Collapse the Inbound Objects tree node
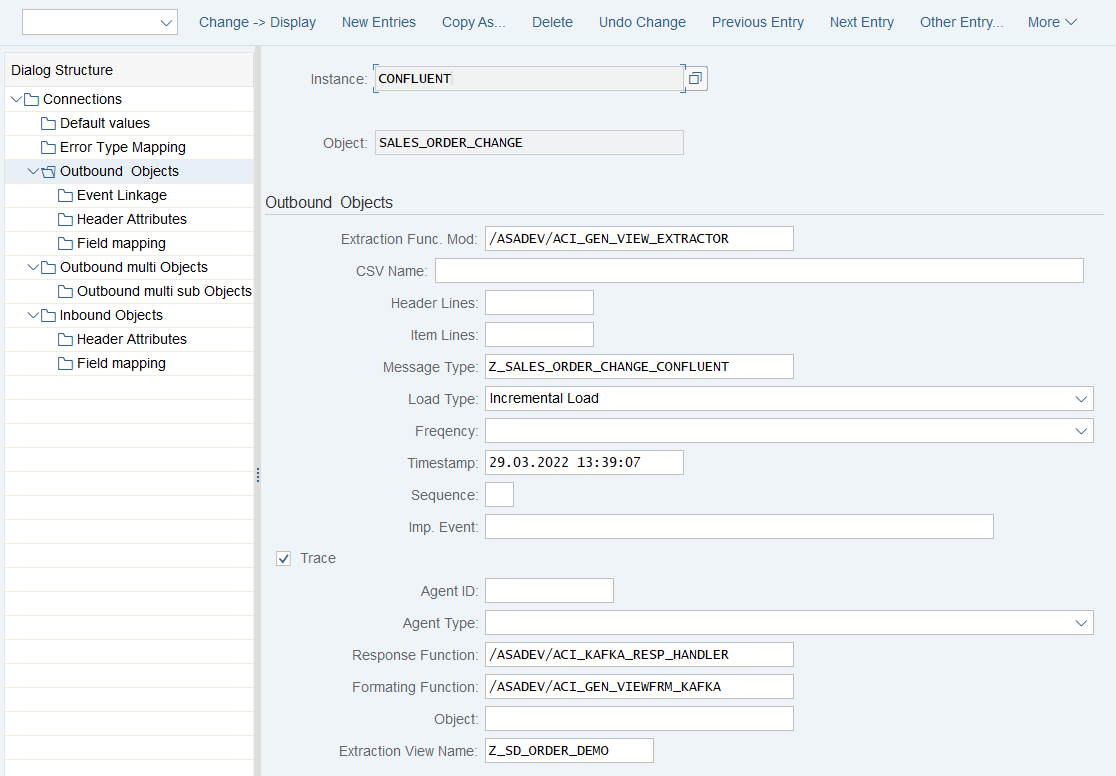This screenshot has width=1116, height=776. [33, 315]
